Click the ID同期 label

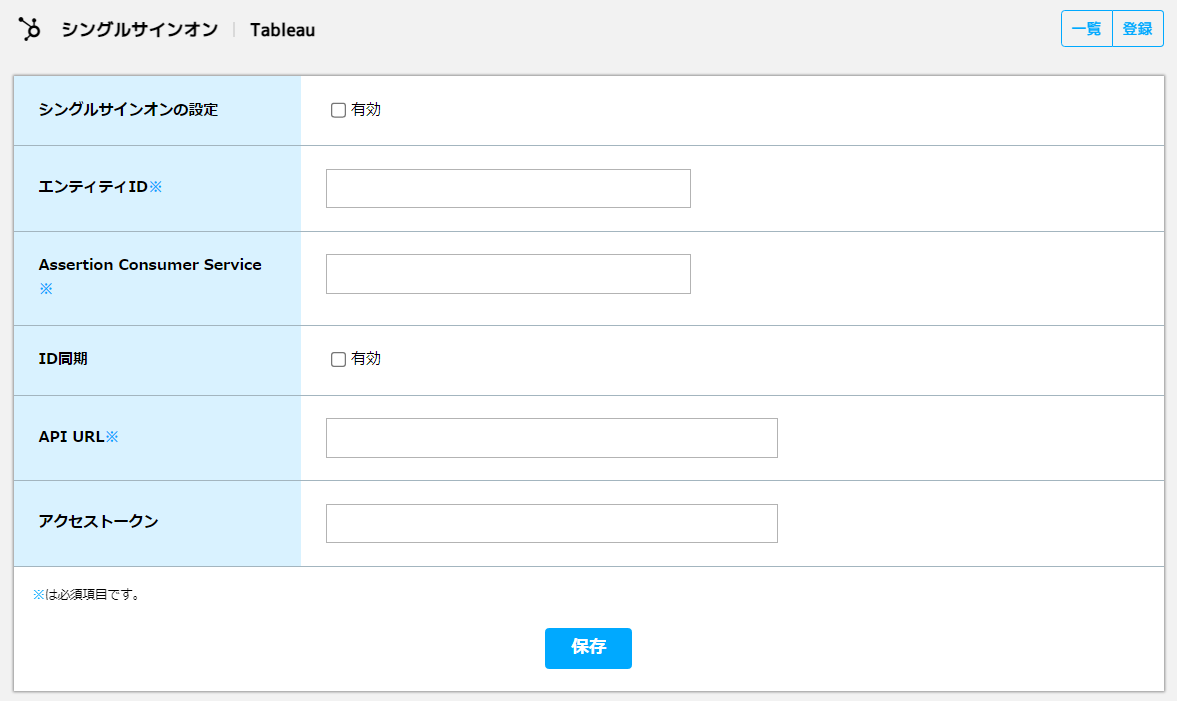click(63, 359)
